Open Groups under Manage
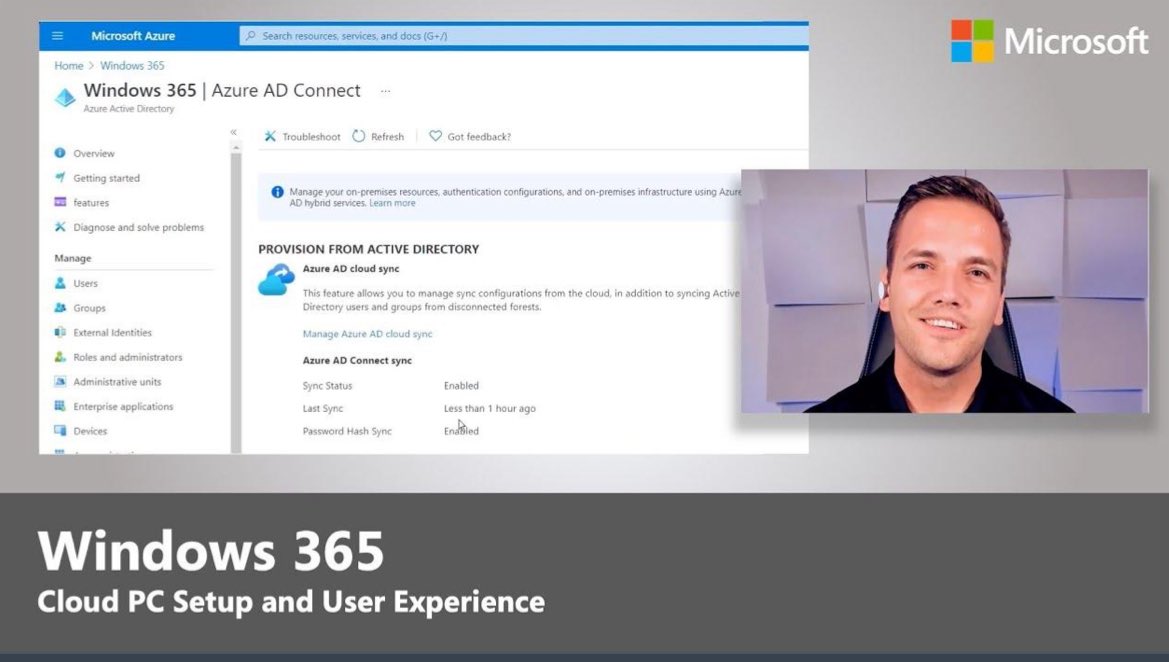 89,308
